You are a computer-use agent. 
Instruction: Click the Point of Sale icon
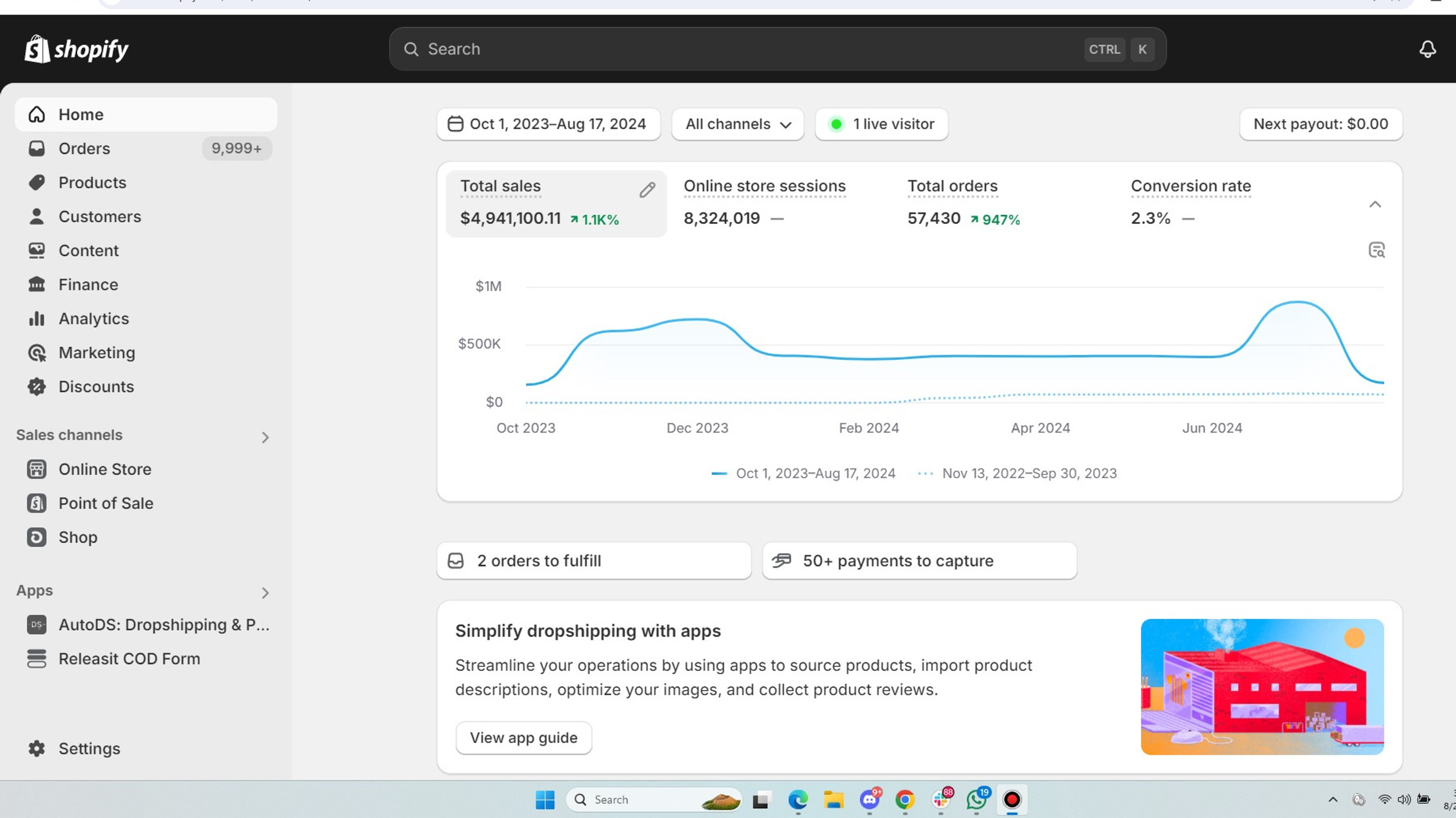[x=37, y=503]
